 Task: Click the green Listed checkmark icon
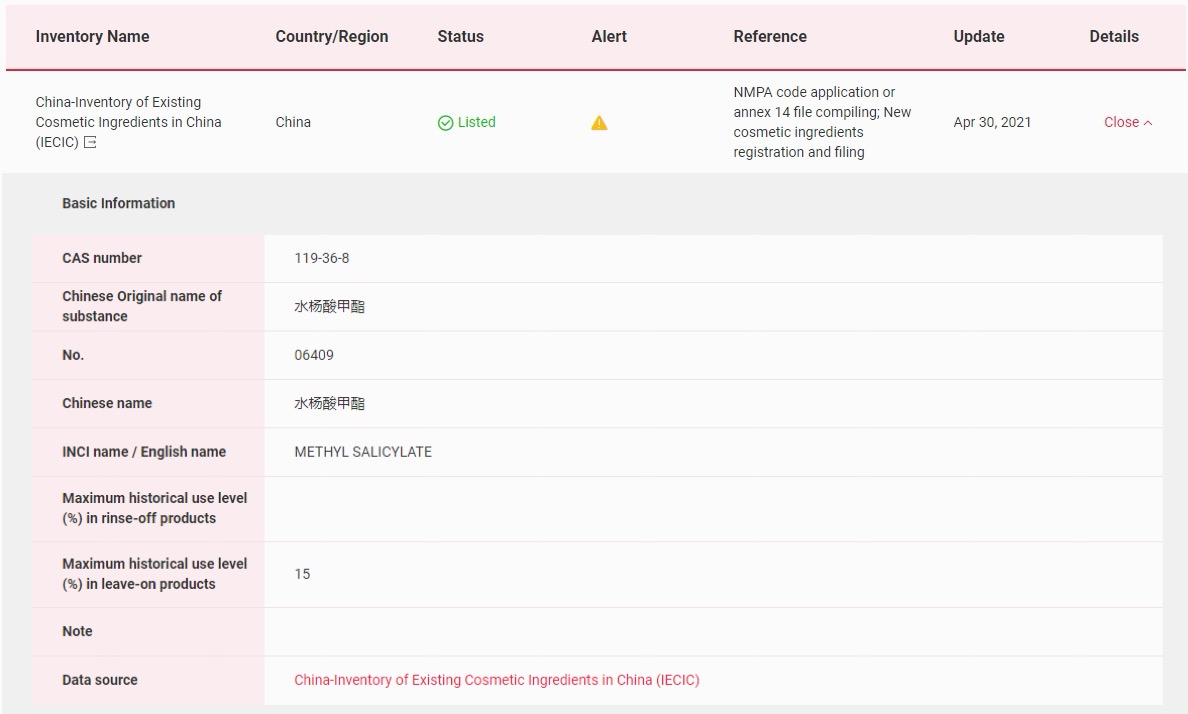pyautogui.click(x=446, y=123)
